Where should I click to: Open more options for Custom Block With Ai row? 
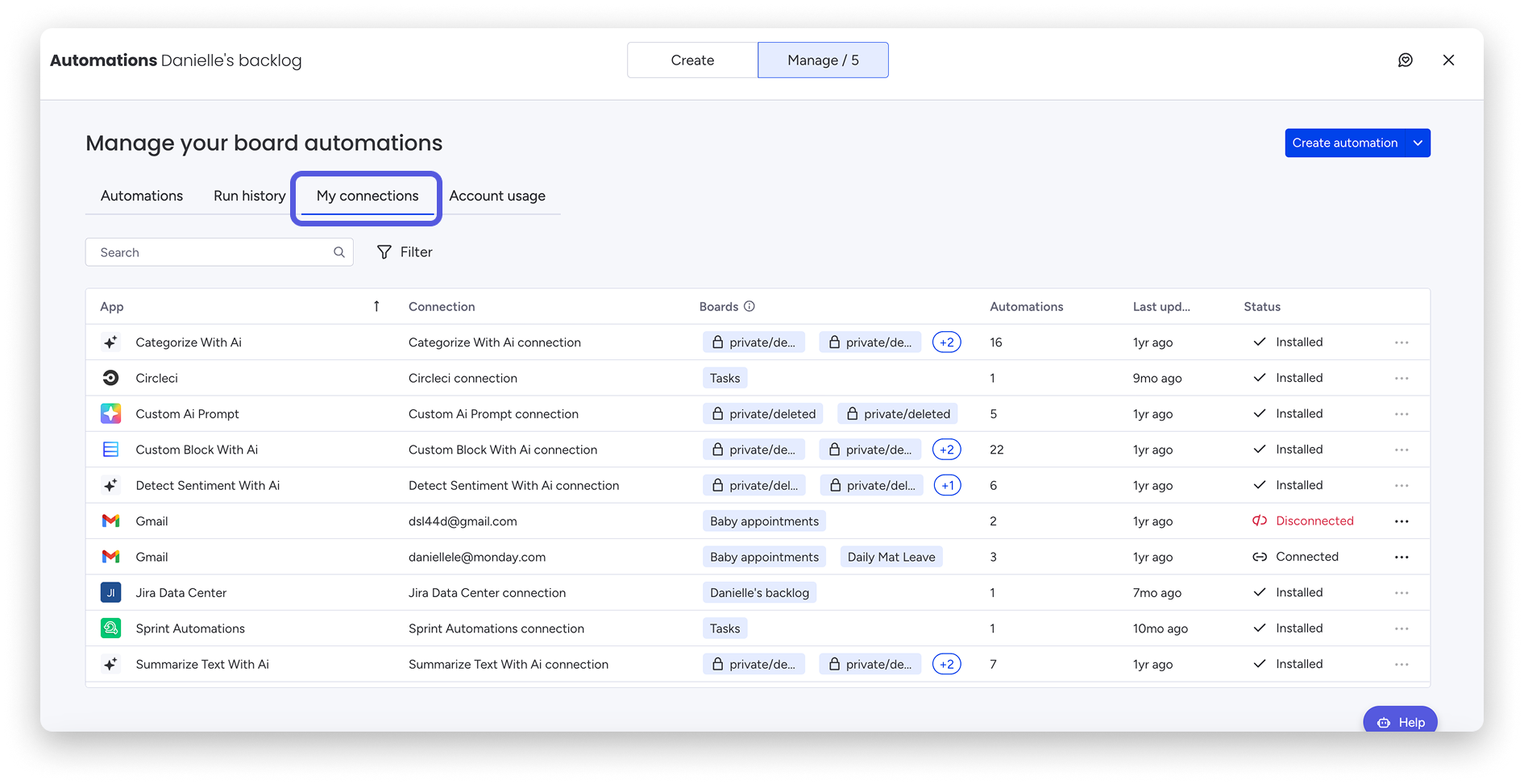click(x=1401, y=450)
